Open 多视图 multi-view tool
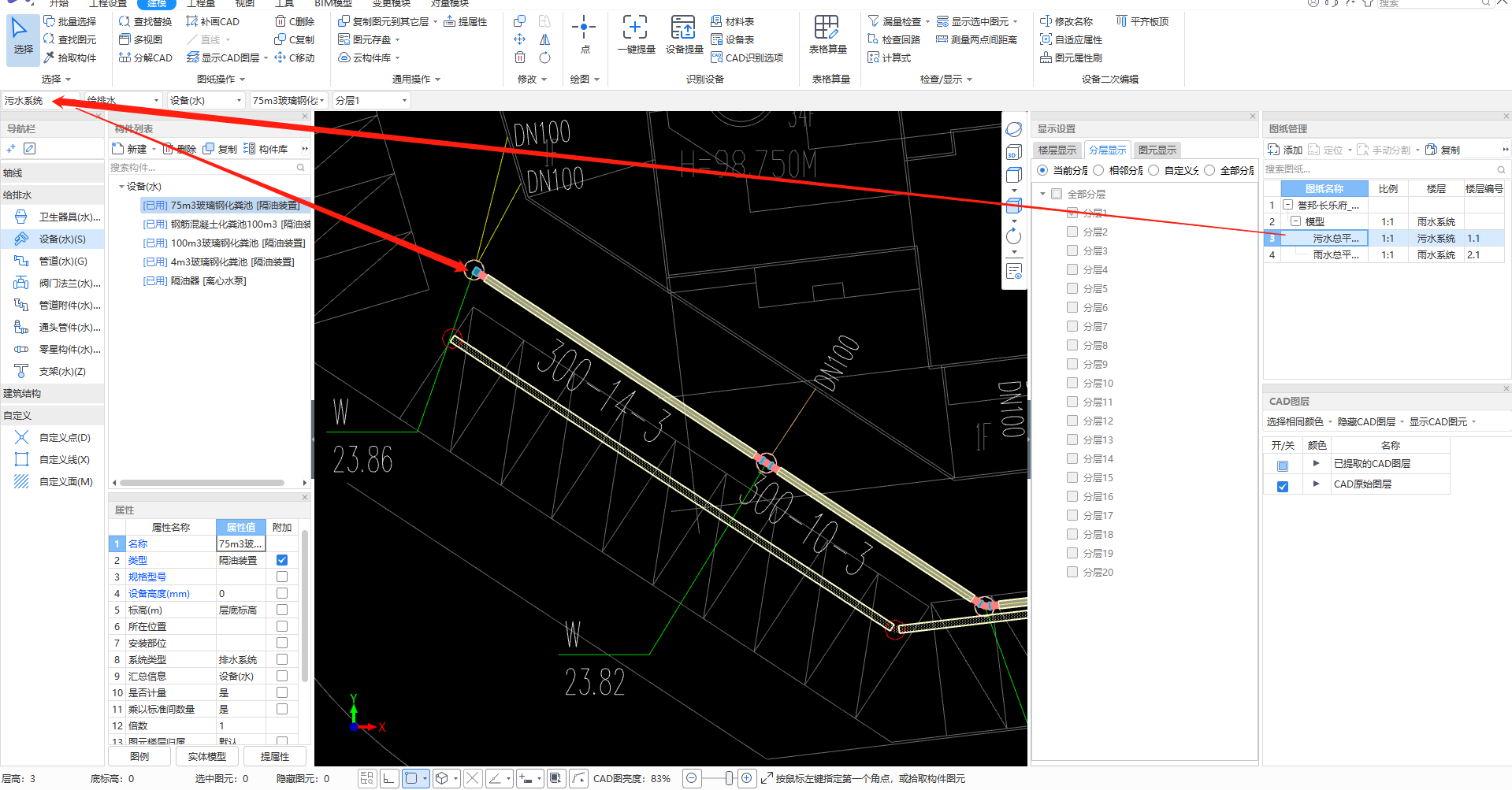Screen dimensions: 1512x790 140,39
